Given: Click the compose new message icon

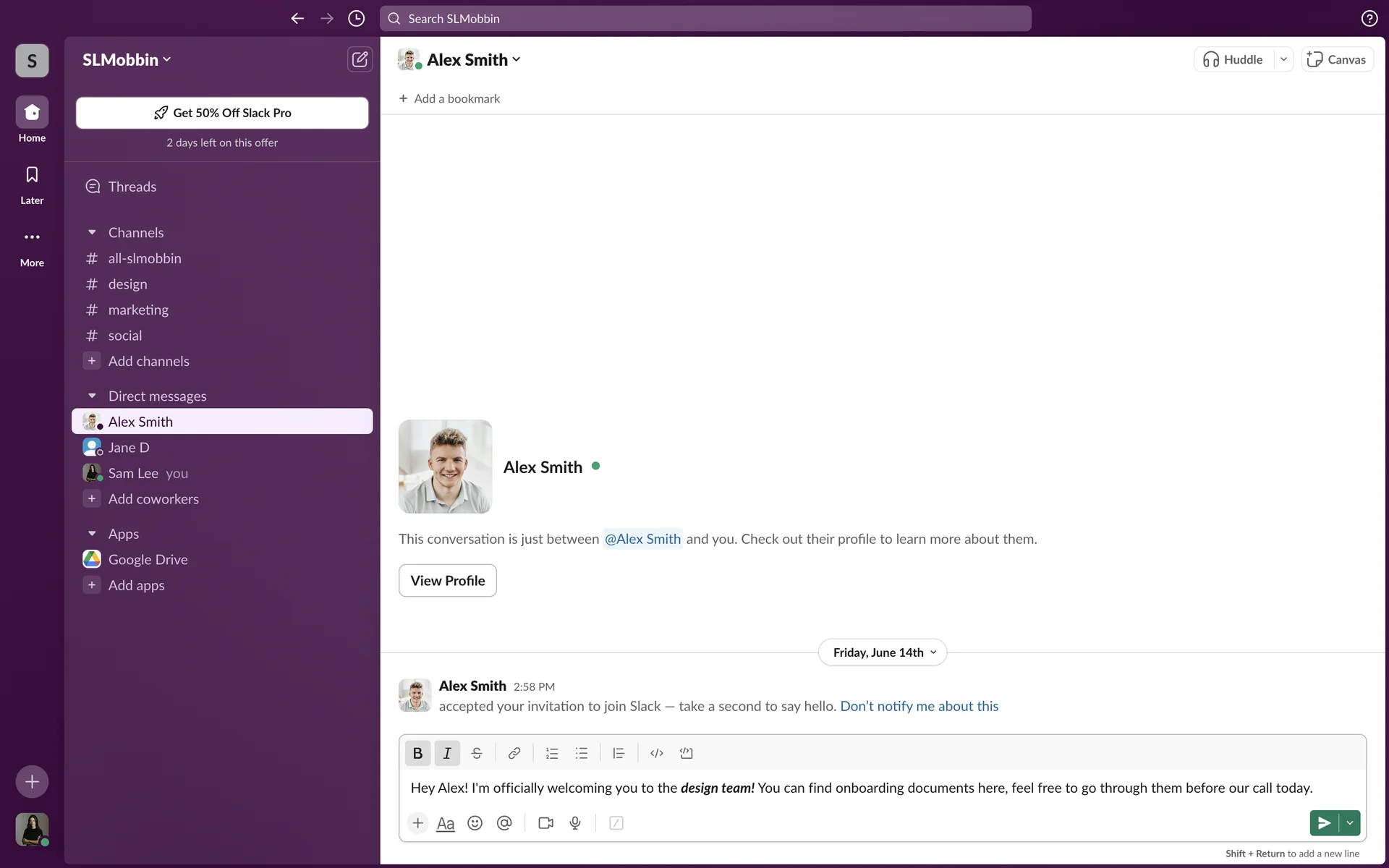Looking at the screenshot, I should [360, 59].
